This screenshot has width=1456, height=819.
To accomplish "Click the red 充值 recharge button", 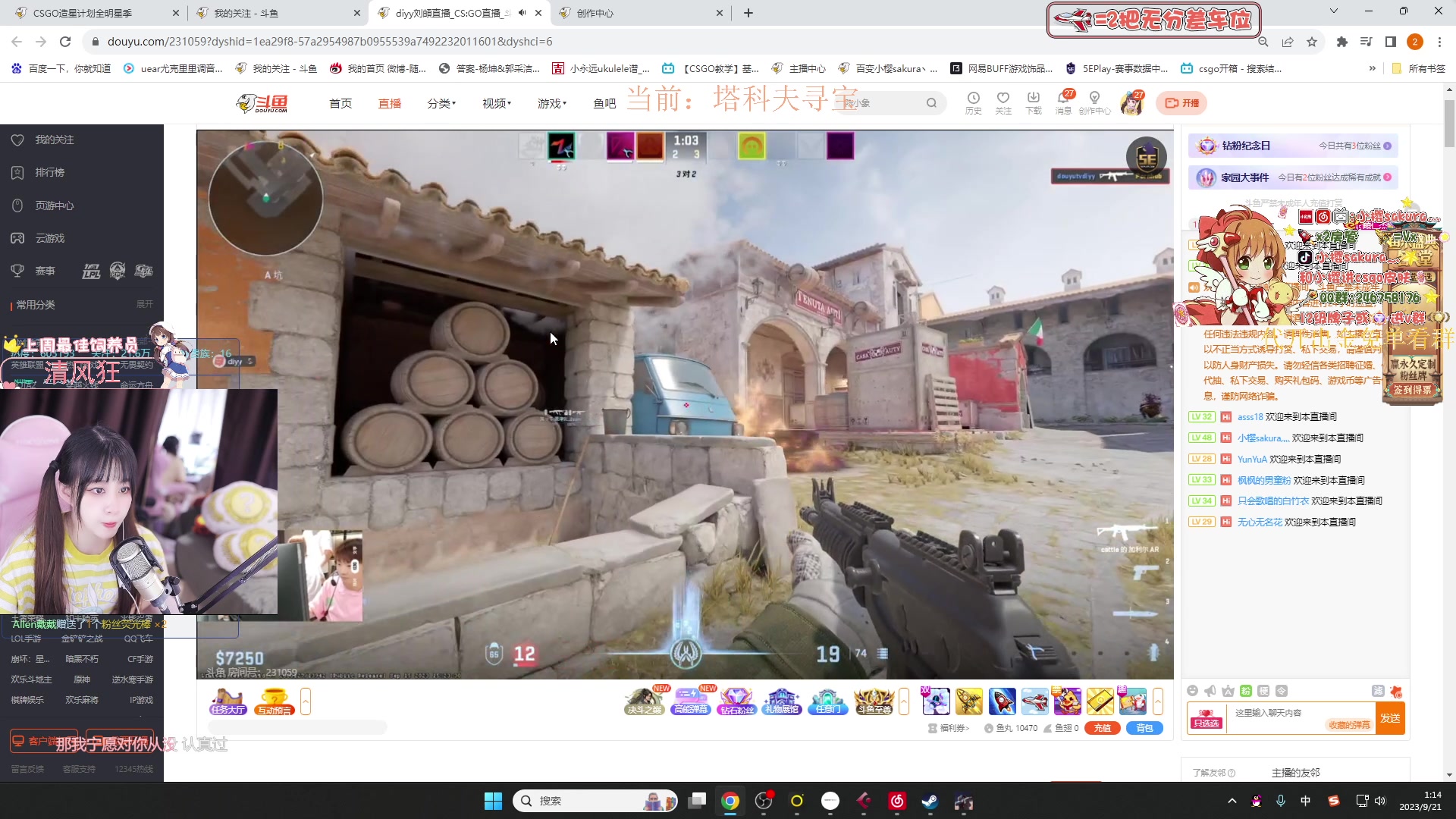I will coord(1102,728).
